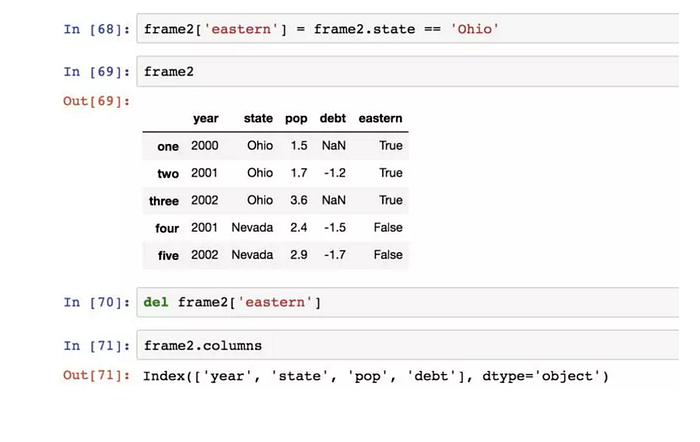
Task: Select the In [68] prompt label
Action: [96, 29]
